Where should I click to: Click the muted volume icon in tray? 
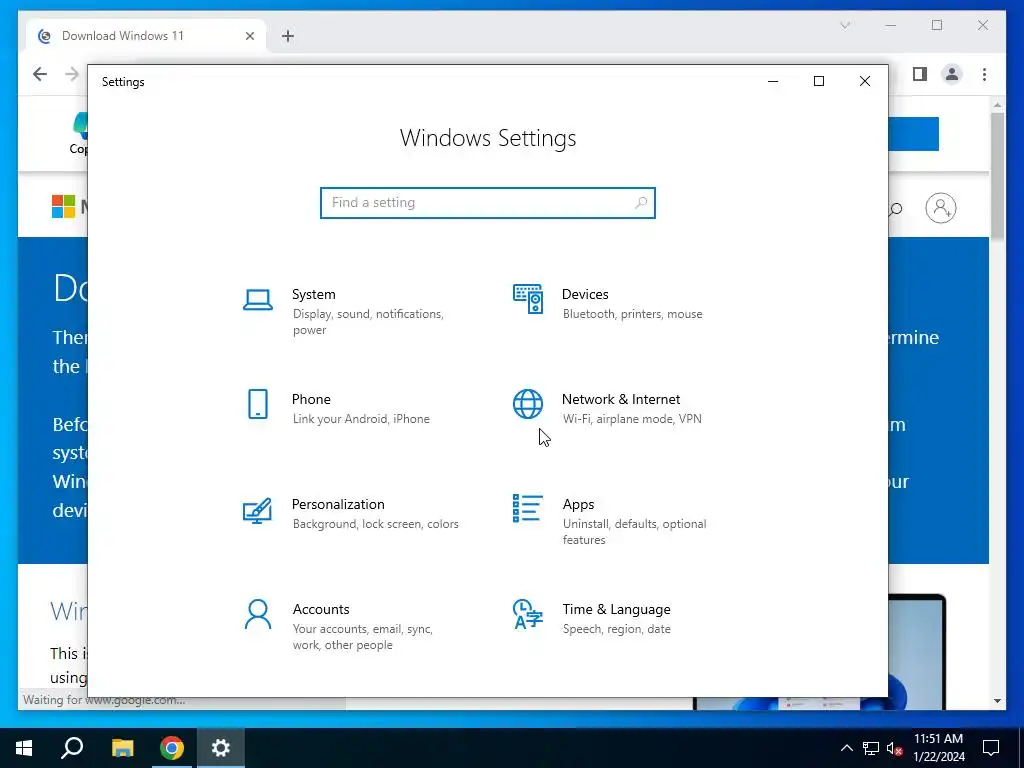895,748
